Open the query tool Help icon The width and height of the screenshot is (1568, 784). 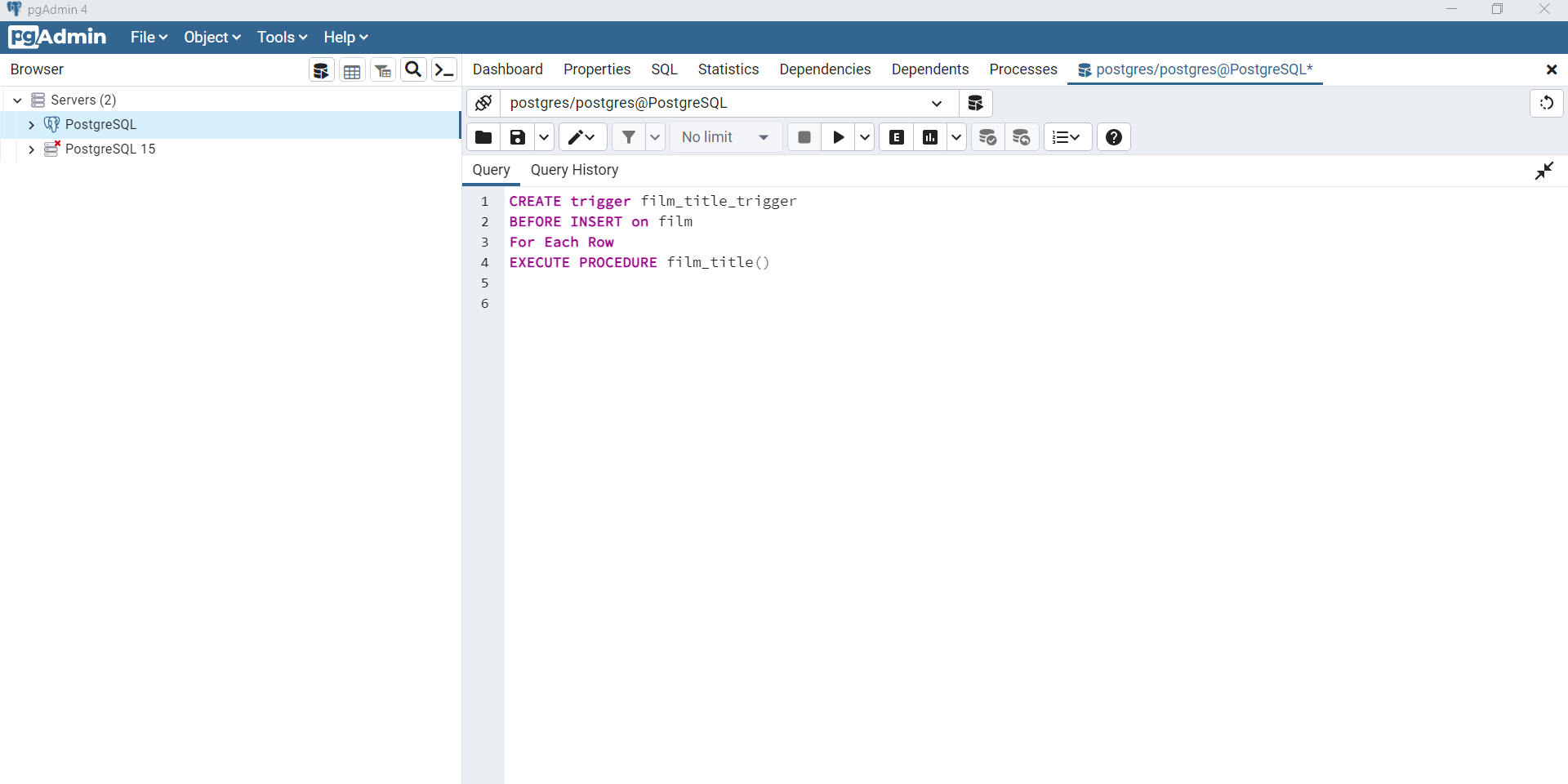tap(1114, 137)
